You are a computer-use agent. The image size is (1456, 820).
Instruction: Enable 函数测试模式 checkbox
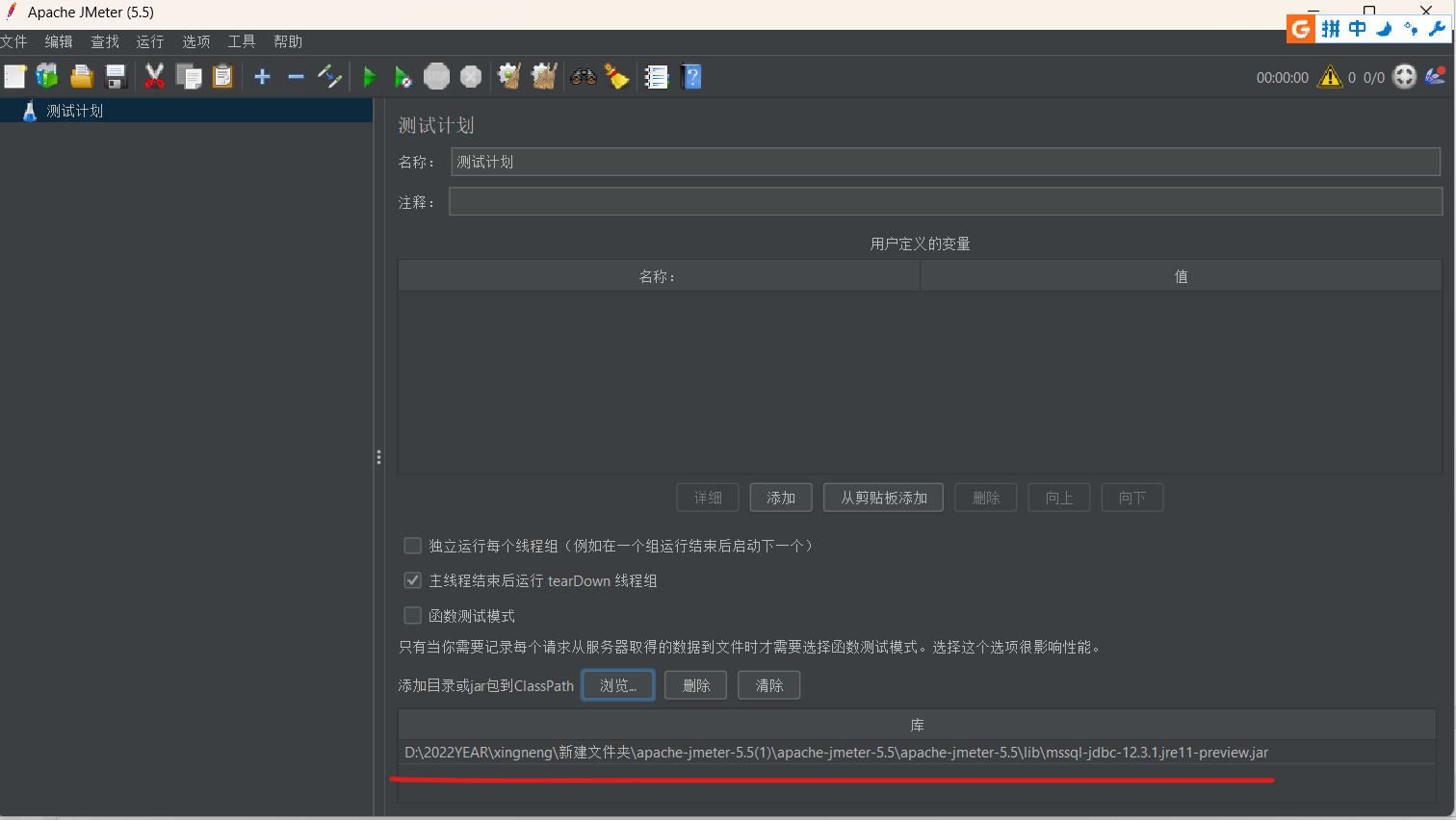tap(412, 615)
